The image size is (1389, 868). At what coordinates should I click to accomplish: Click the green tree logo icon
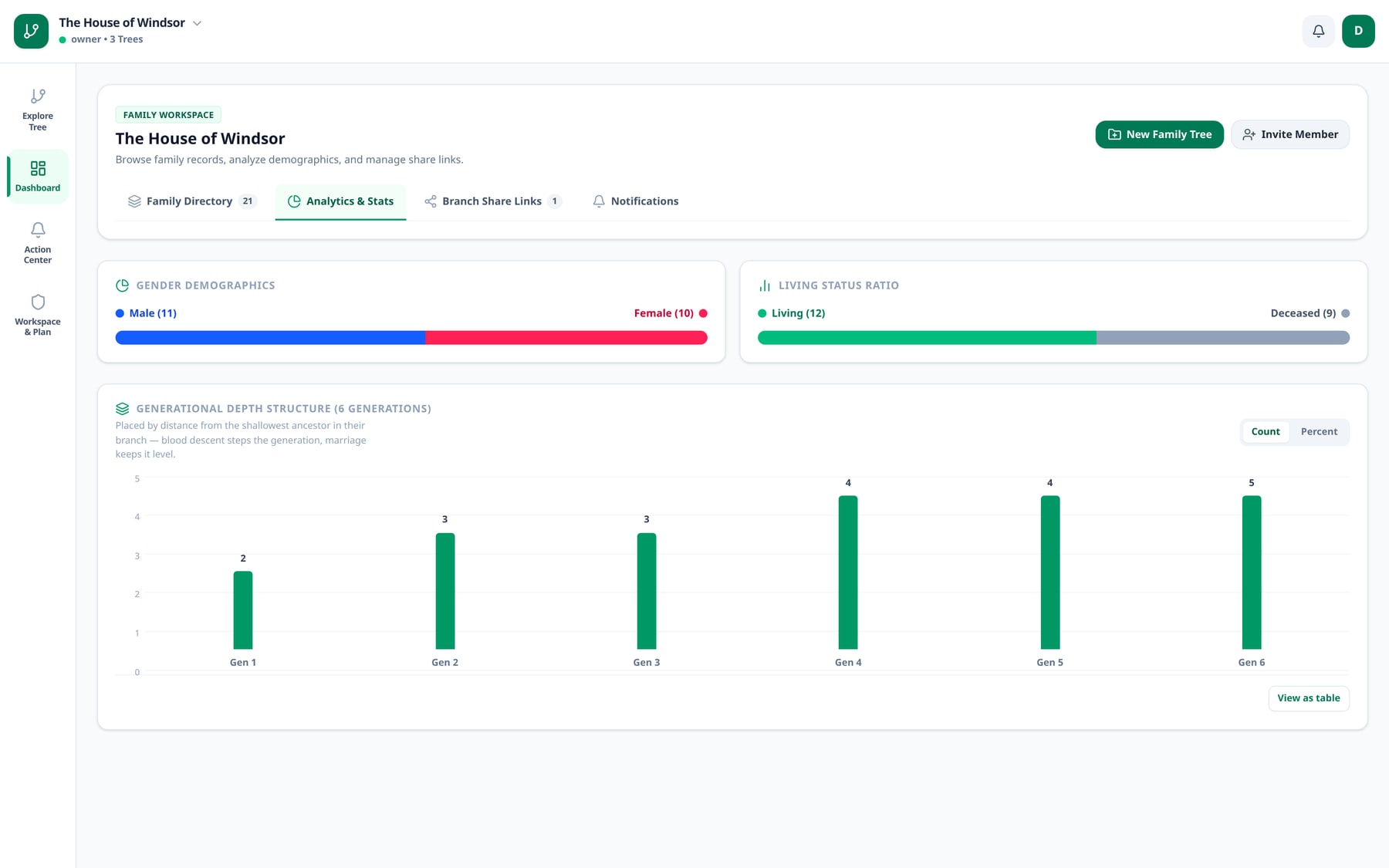tap(31, 31)
